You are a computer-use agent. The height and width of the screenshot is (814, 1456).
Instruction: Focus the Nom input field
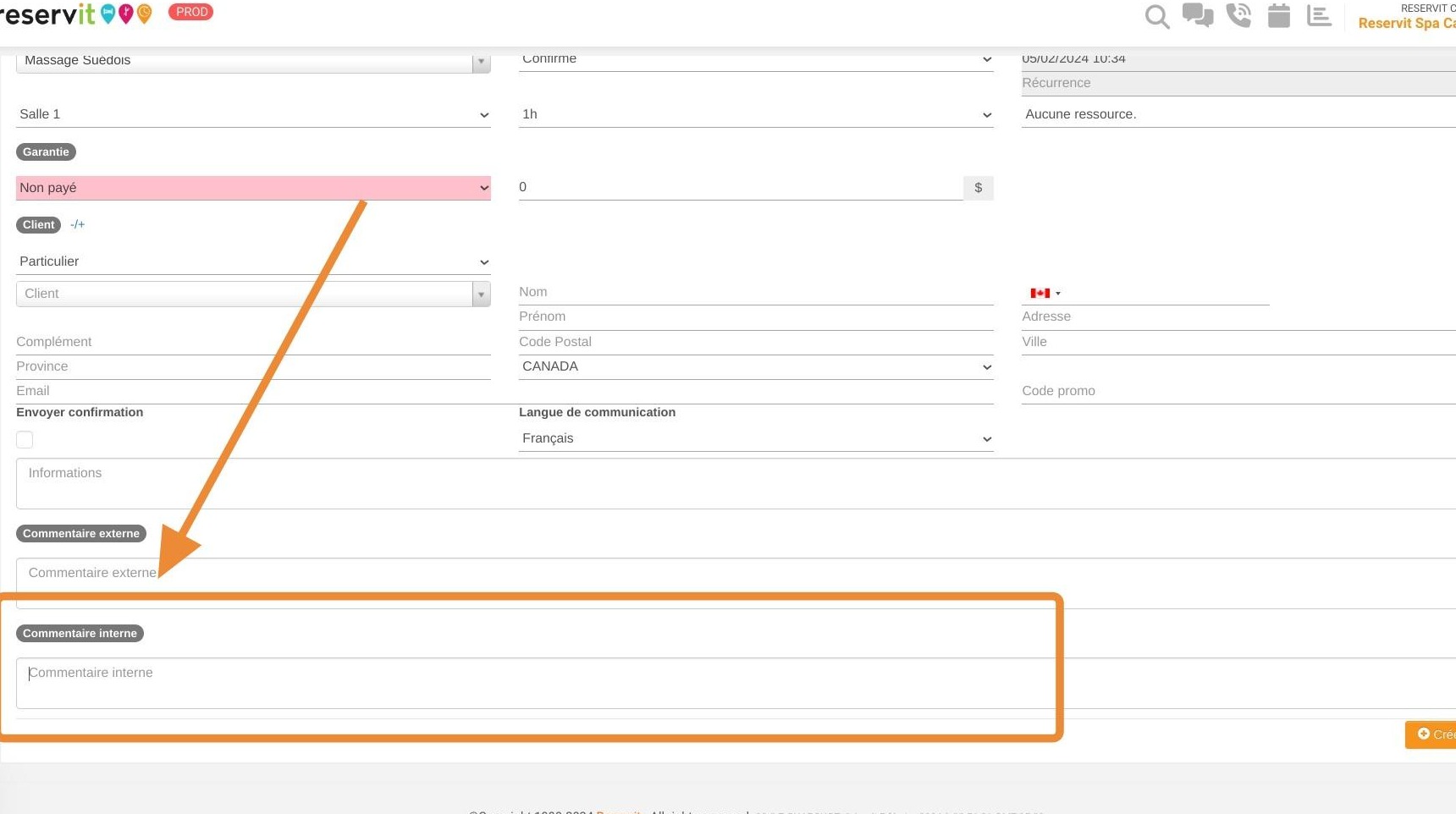[x=756, y=292]
